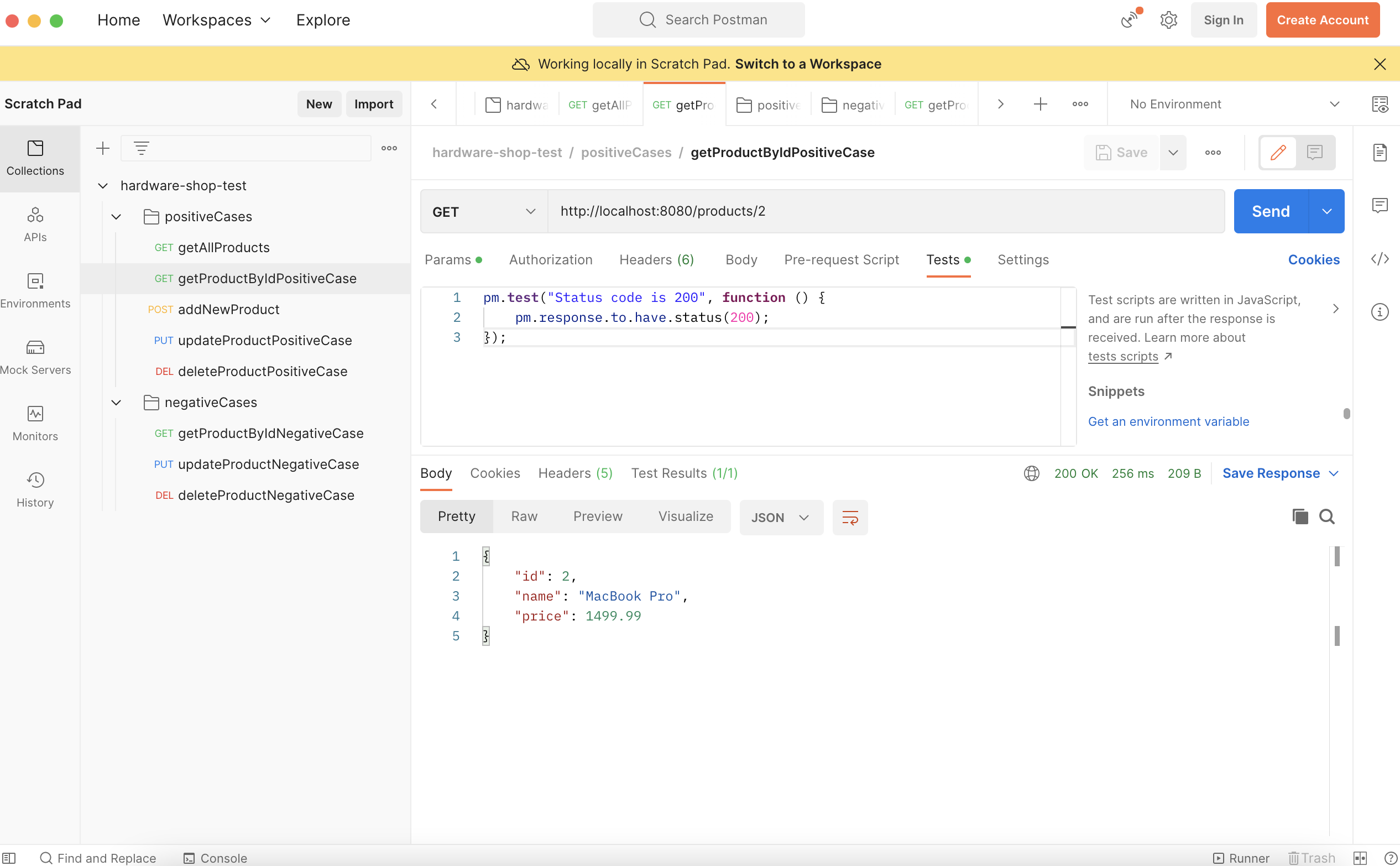This screenshot has width=1400, height=866.
Task: Open the APIs sidebar section
Action: pos(35,225)
